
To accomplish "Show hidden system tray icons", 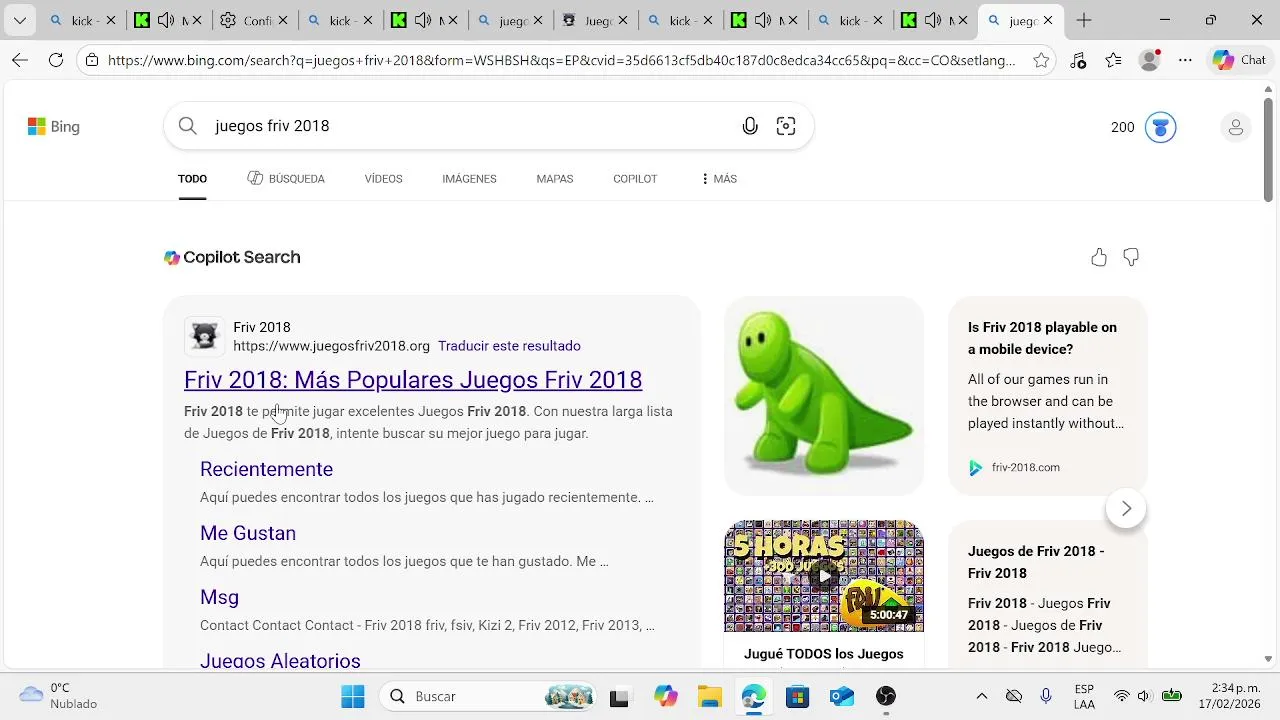I will click(x=981, y=697).
